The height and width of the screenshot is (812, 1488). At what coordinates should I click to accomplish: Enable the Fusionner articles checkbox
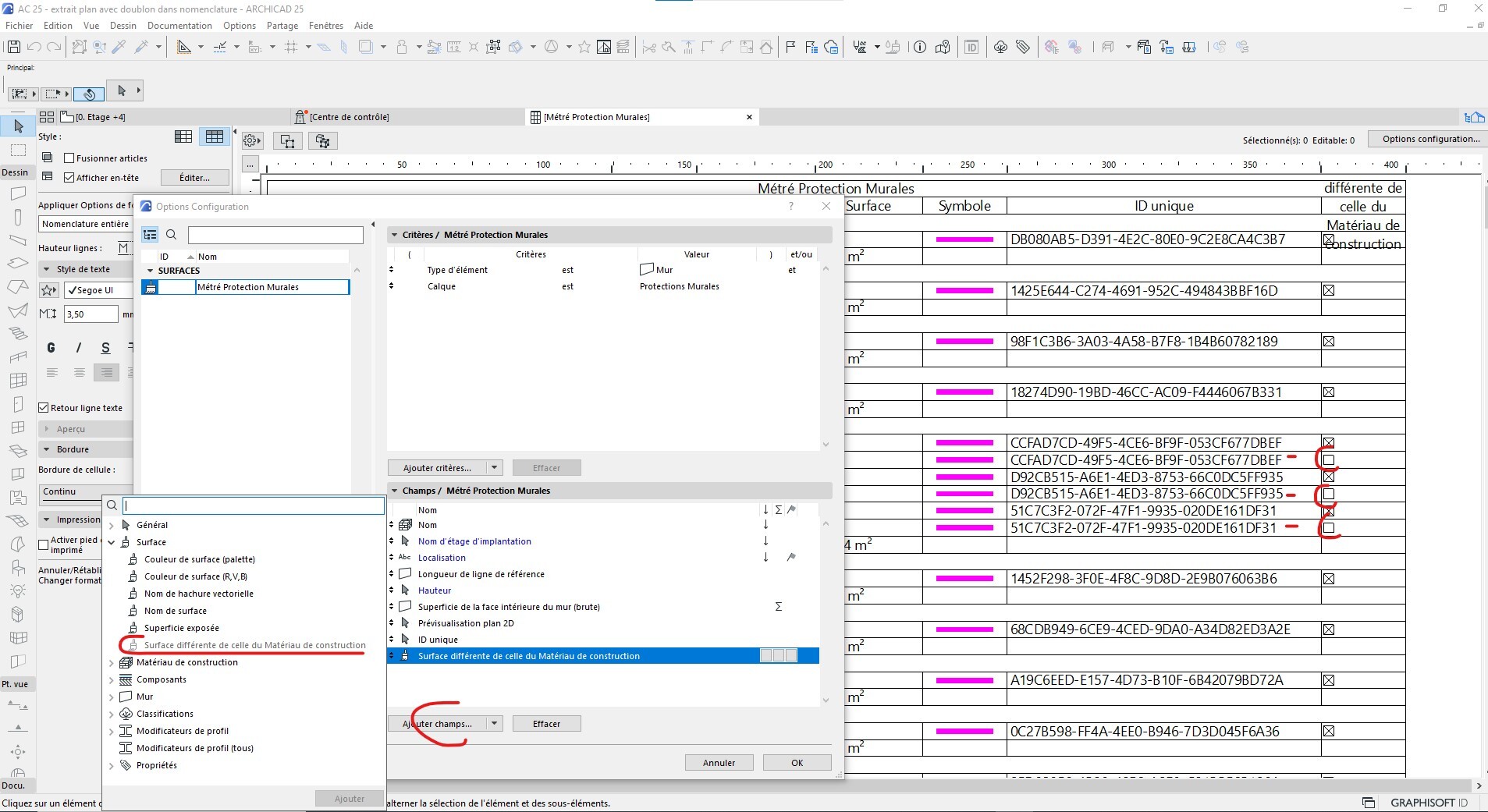69,158
